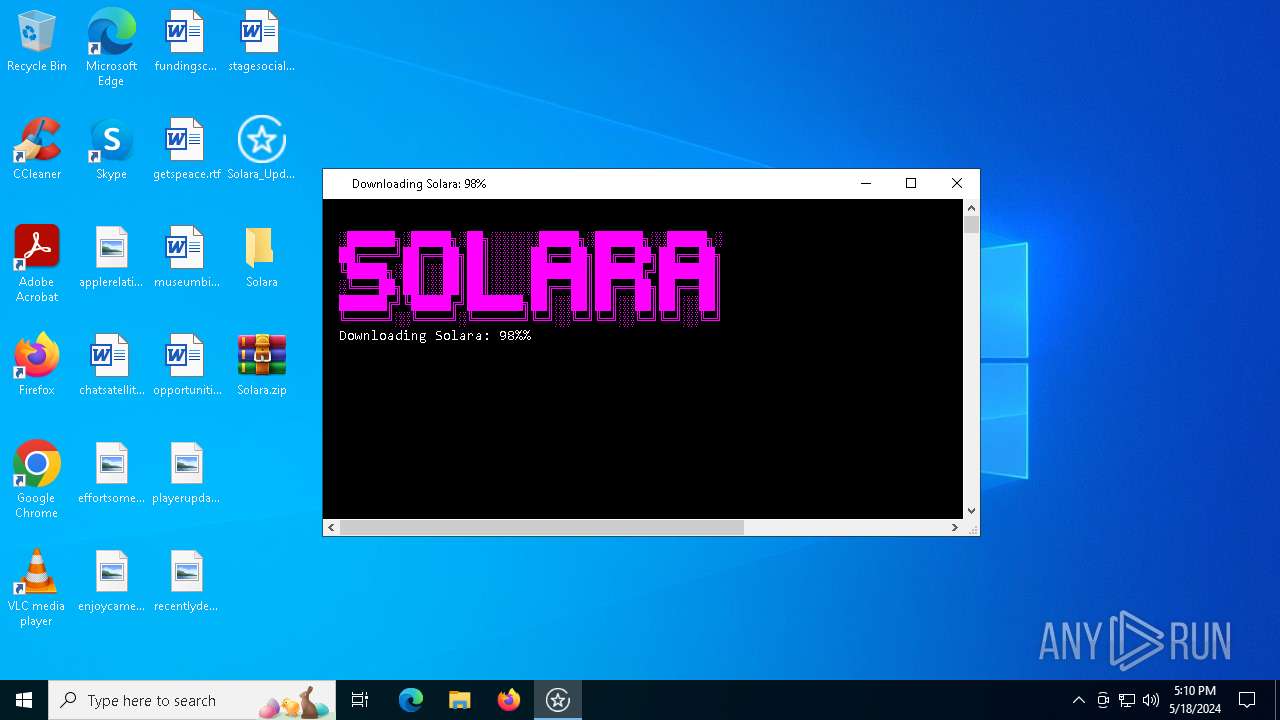Click console vertical scrollbar up arrow
Screen dimensions: 1280x720
point(971,208)
